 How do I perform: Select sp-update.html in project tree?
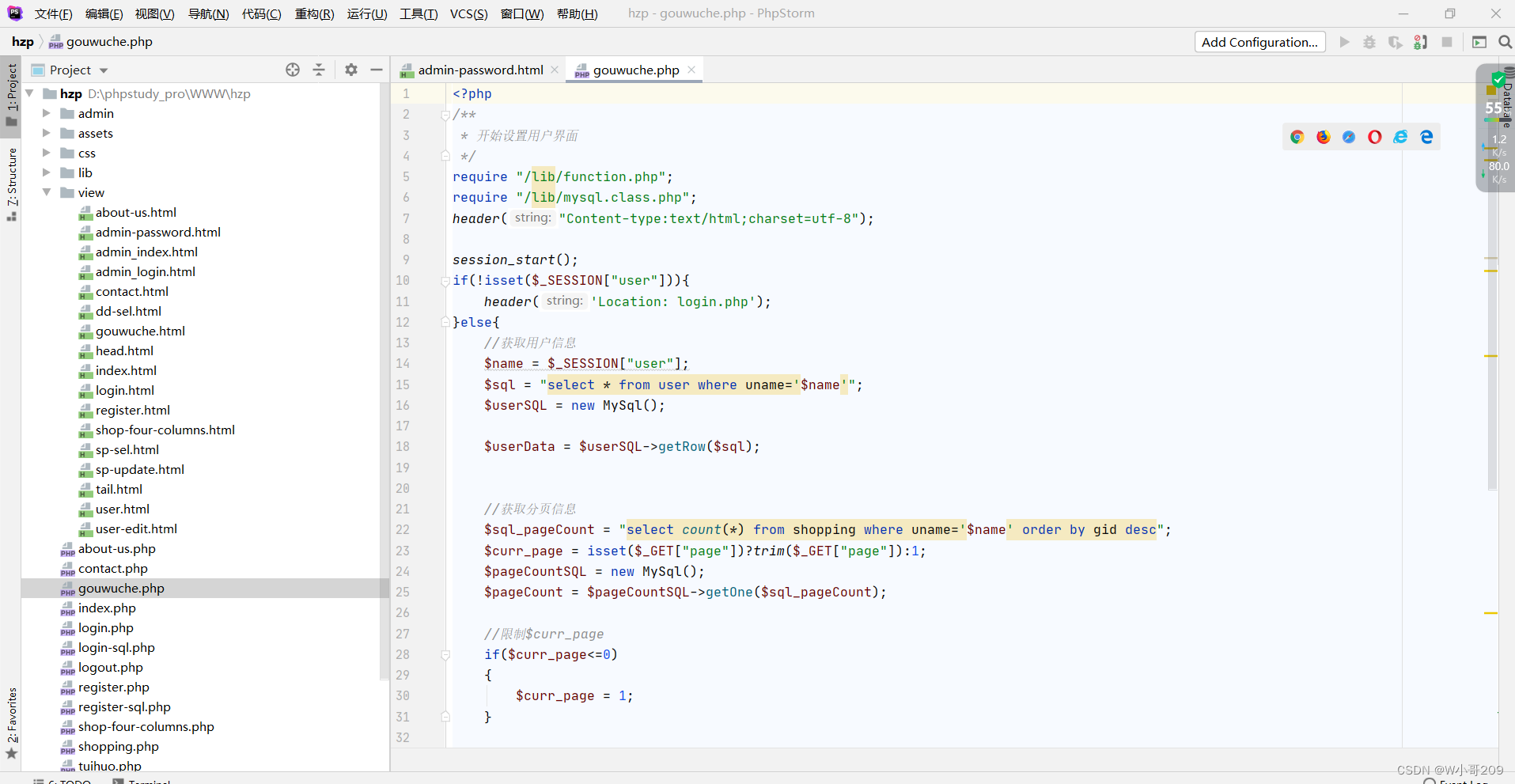click(x=139, y=469)
